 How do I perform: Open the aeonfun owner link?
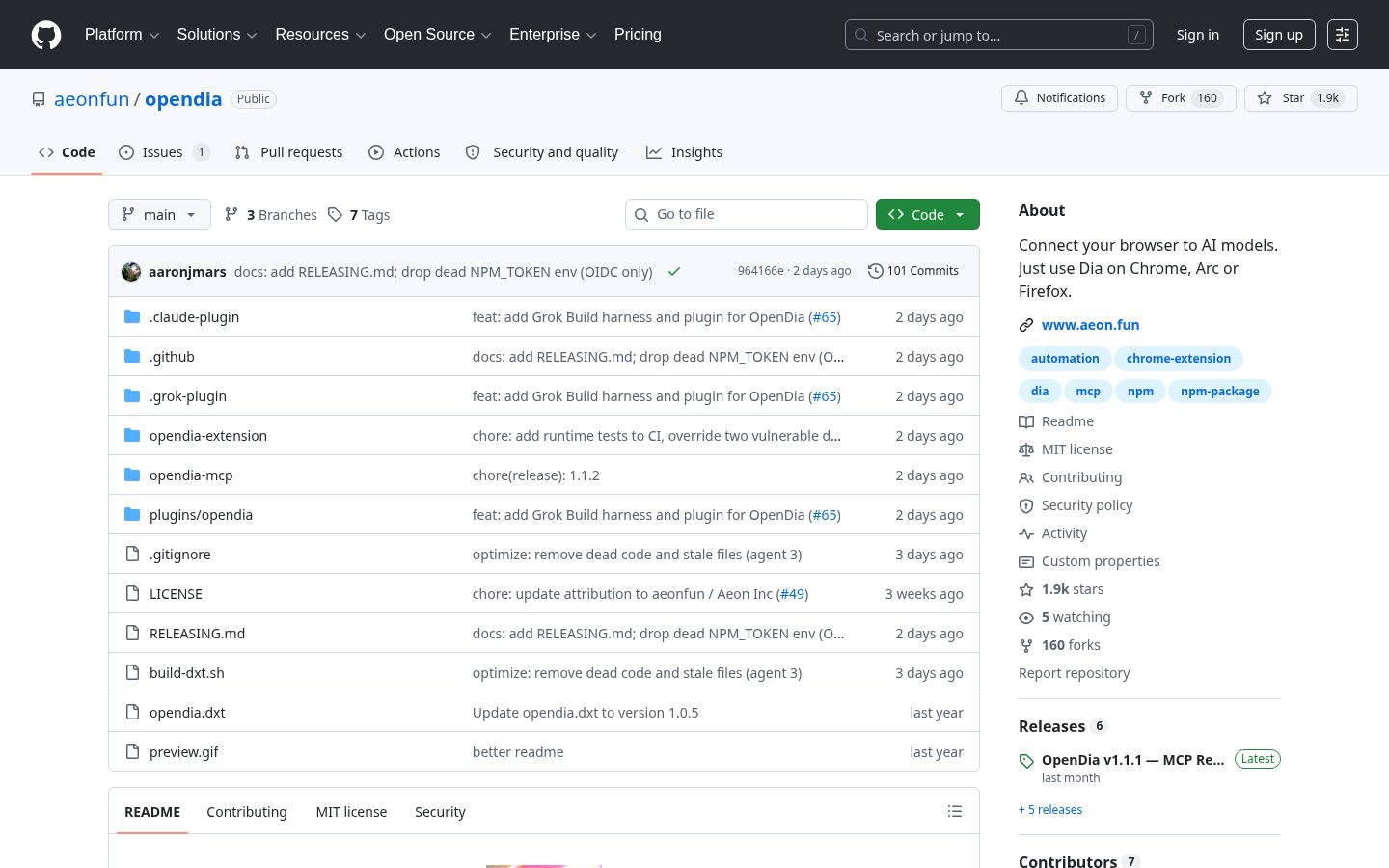(x=92, y=99)
